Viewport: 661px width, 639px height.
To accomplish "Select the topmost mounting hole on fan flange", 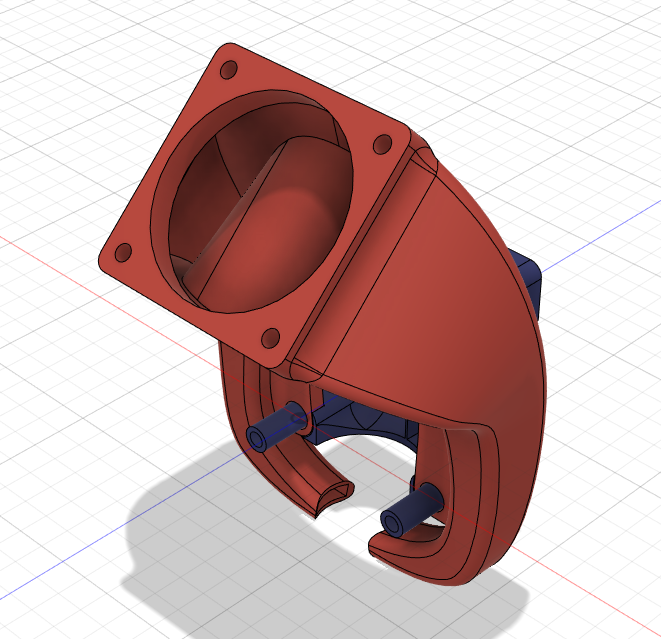I will click(x=229, y=70).
